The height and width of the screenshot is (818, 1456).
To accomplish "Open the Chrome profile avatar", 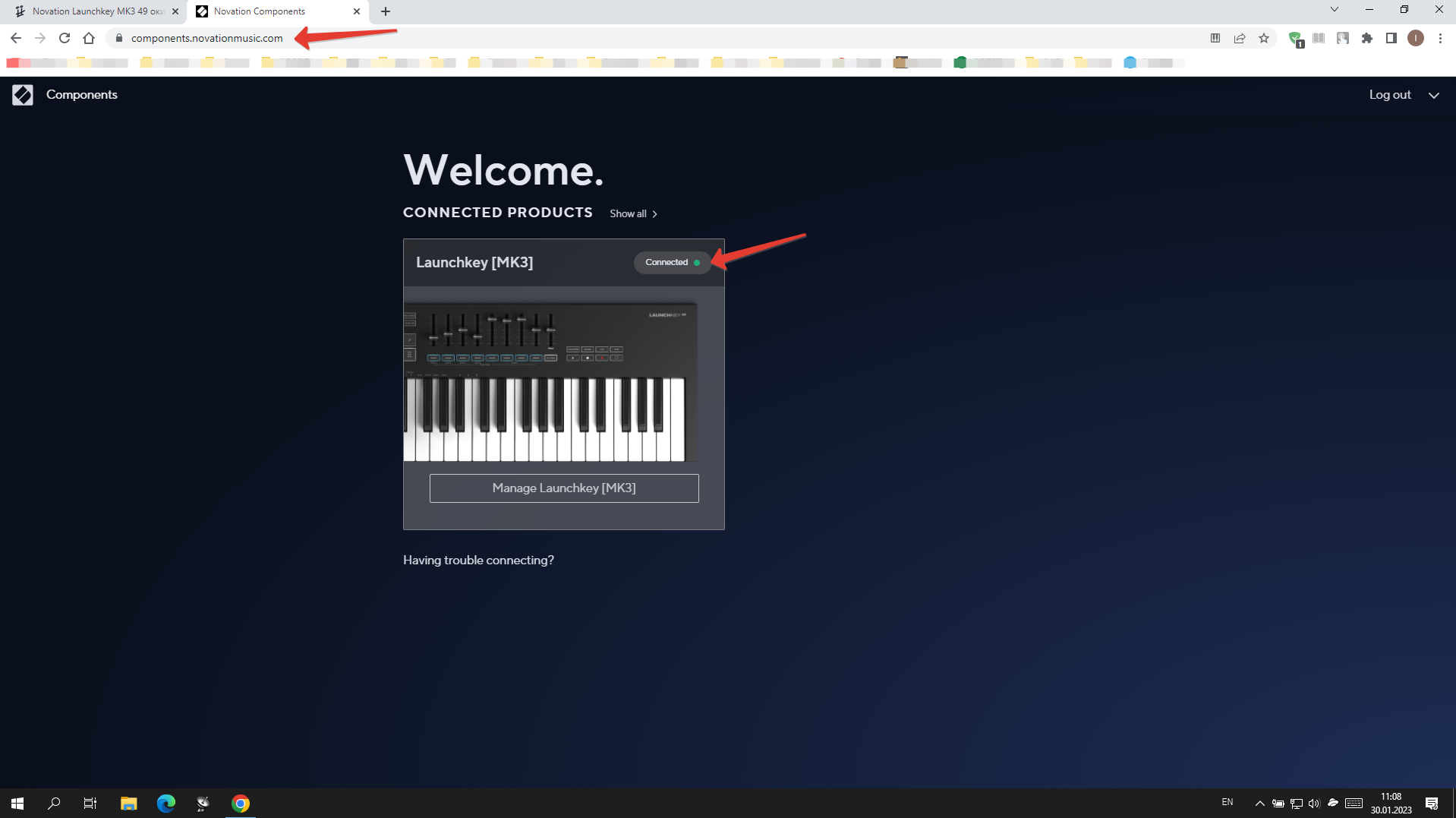I will pyautogui.click(x=1416, y=38).
